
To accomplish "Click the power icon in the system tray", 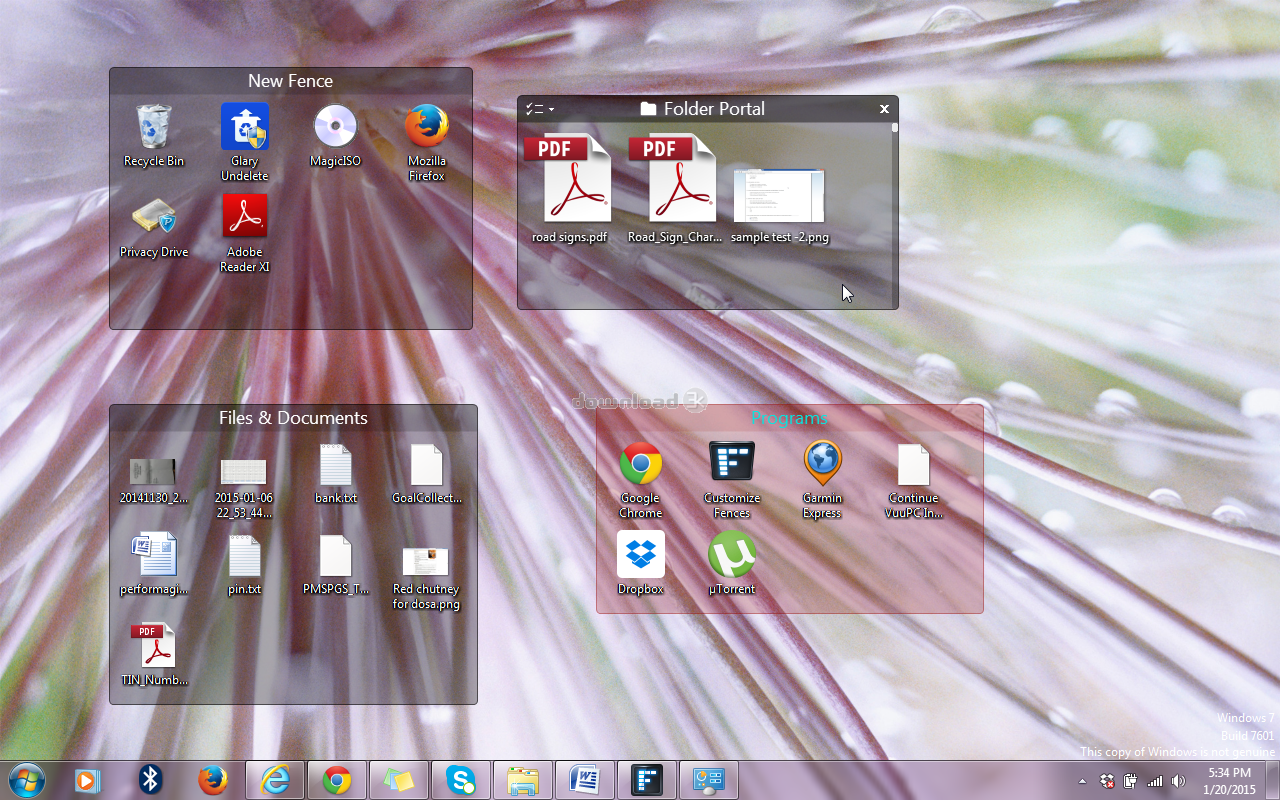I will pyautogui.click(x=1131, y=781).
